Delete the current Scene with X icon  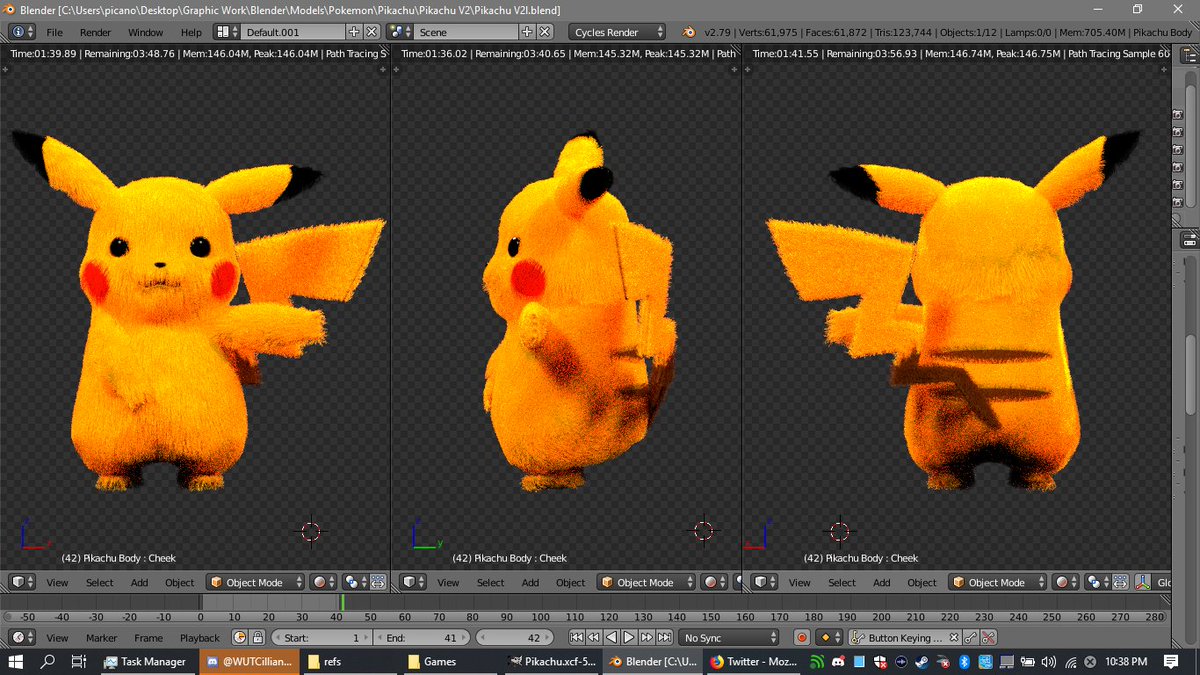[x=544, y=32]
